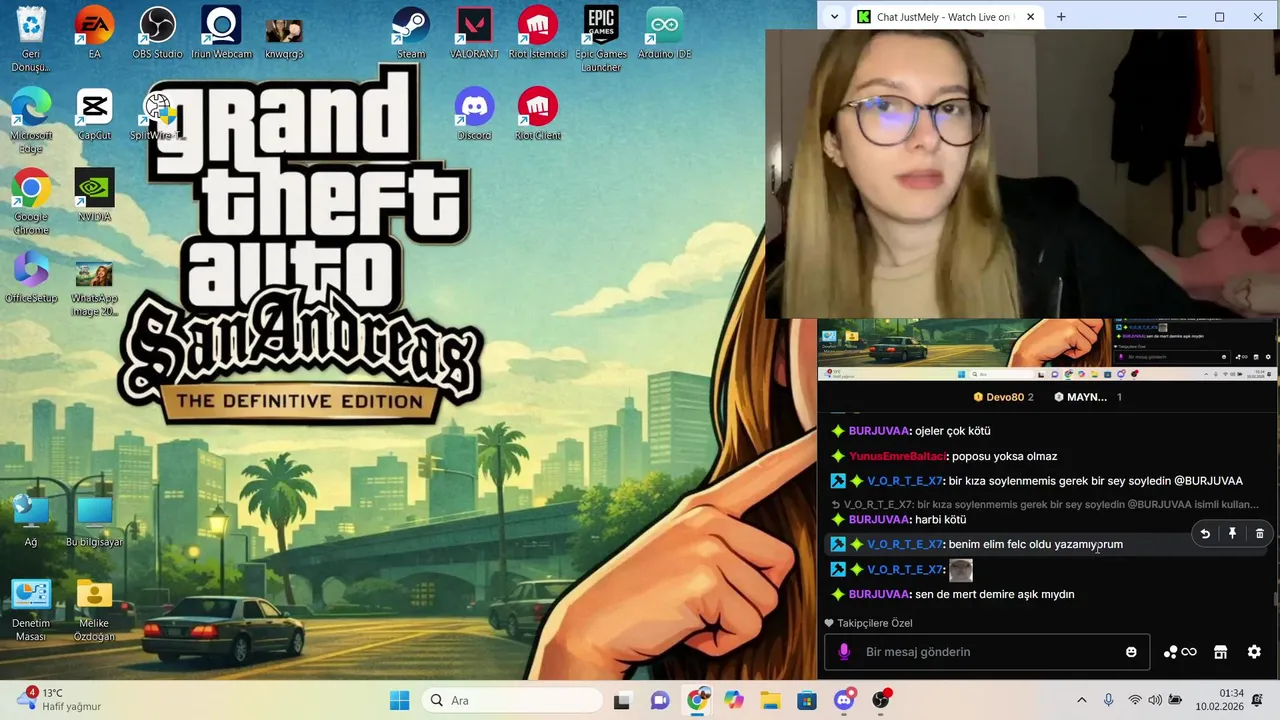The height and width of the screenshot is (720, 1280).
Task: Close the Chat JustMely tab
Action: 1030,17
